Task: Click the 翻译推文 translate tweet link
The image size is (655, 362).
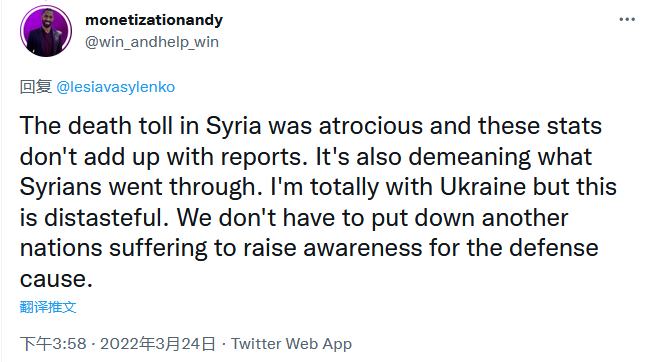Action: (x=48, y=307)
